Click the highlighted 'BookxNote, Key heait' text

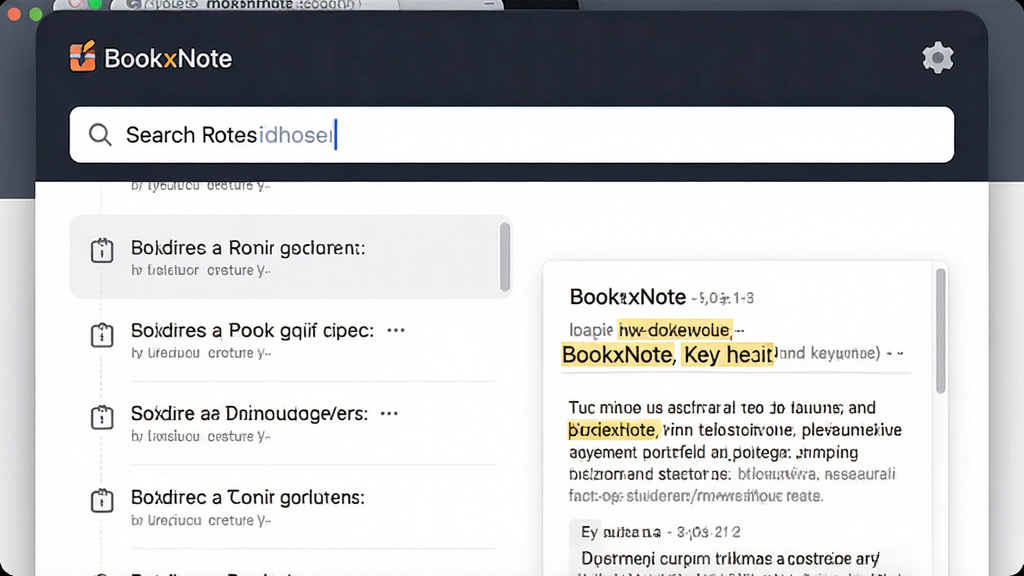click(x=667, y=355)
